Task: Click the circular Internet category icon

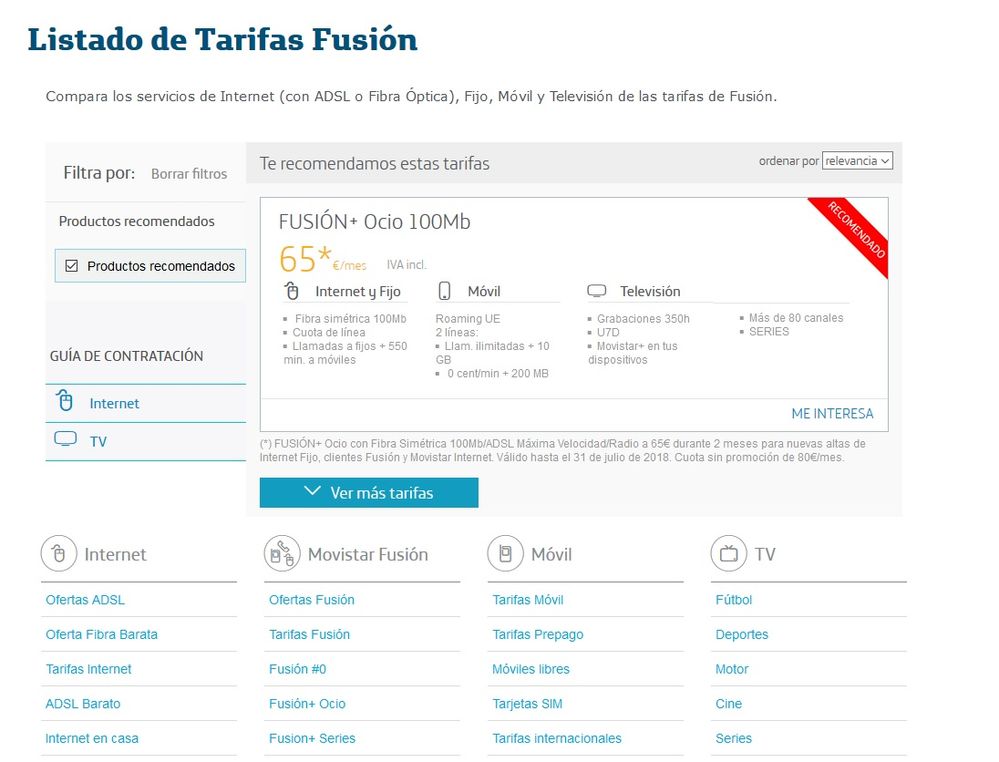Action: pos(59,553)
